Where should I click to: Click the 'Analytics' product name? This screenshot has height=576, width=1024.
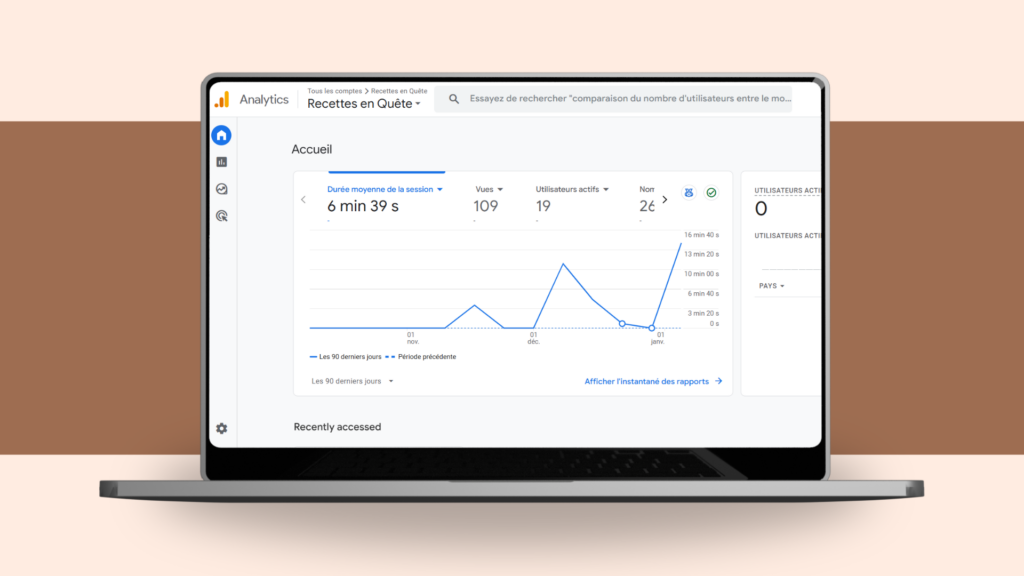264,99
